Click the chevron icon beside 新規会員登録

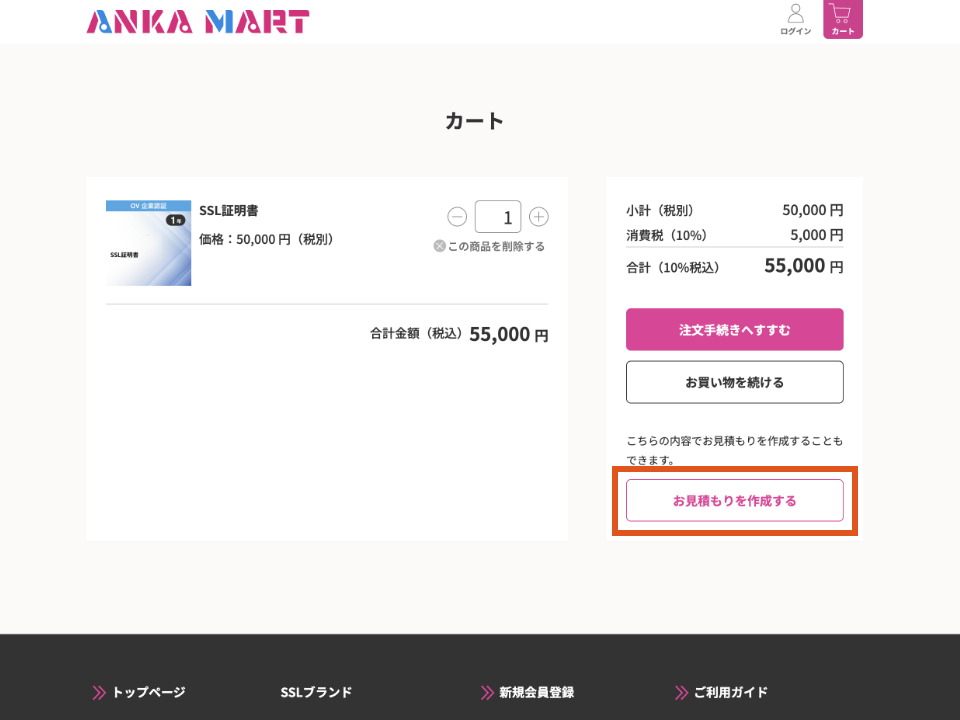point(487,692)
